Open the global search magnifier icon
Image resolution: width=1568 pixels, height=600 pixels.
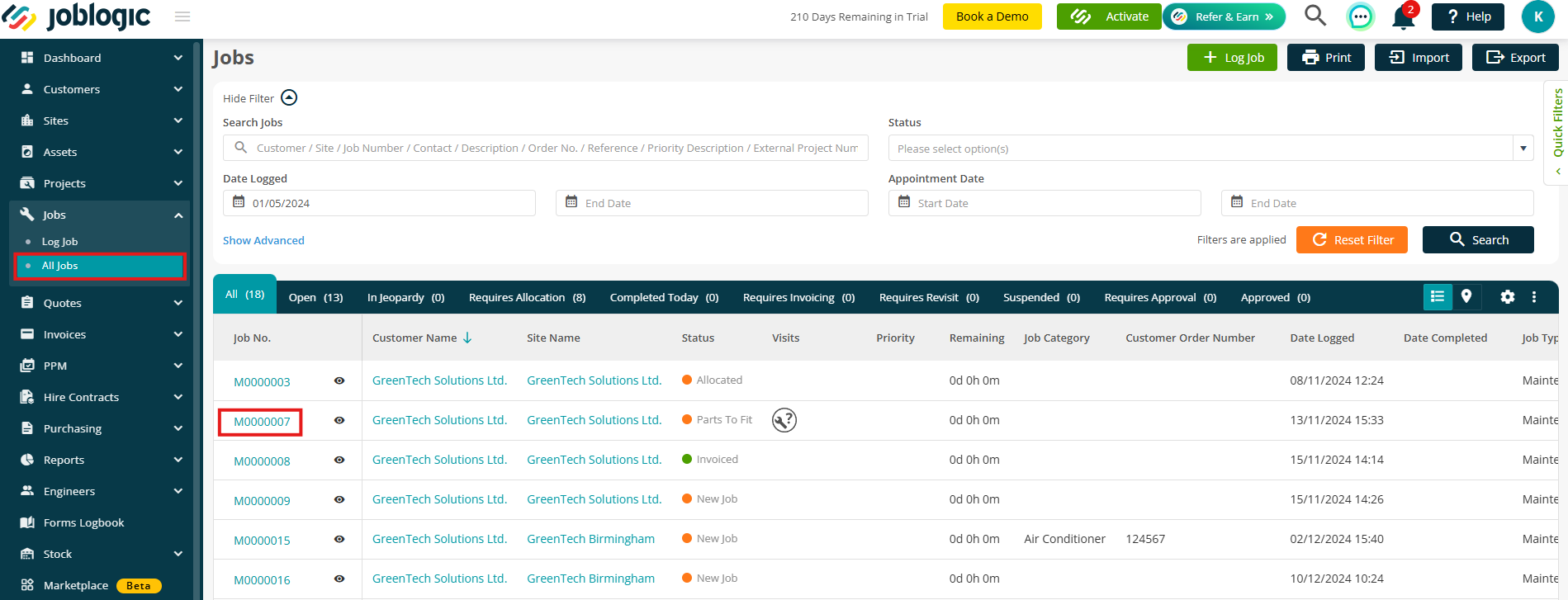click(x=1315, y=16)
